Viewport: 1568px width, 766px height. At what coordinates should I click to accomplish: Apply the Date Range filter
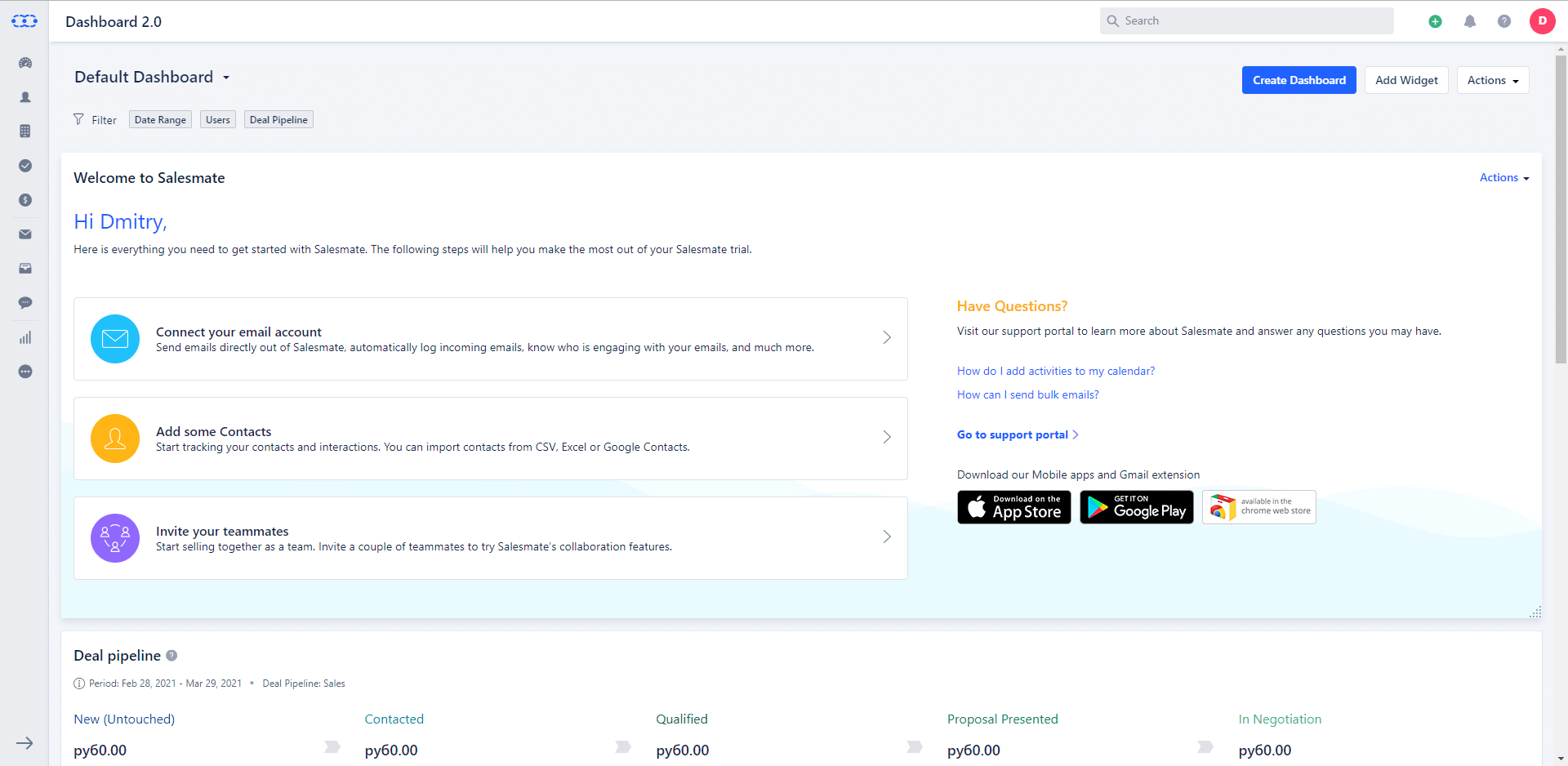pyautogui.click(x=159, y=119)
